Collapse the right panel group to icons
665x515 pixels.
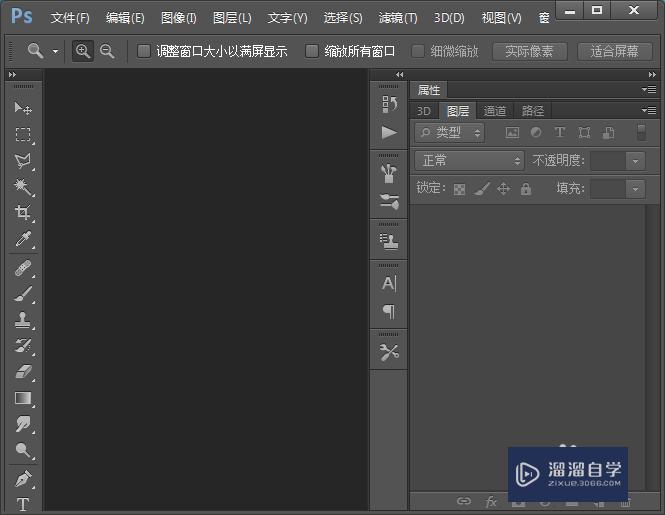click(x=652, y=75)
